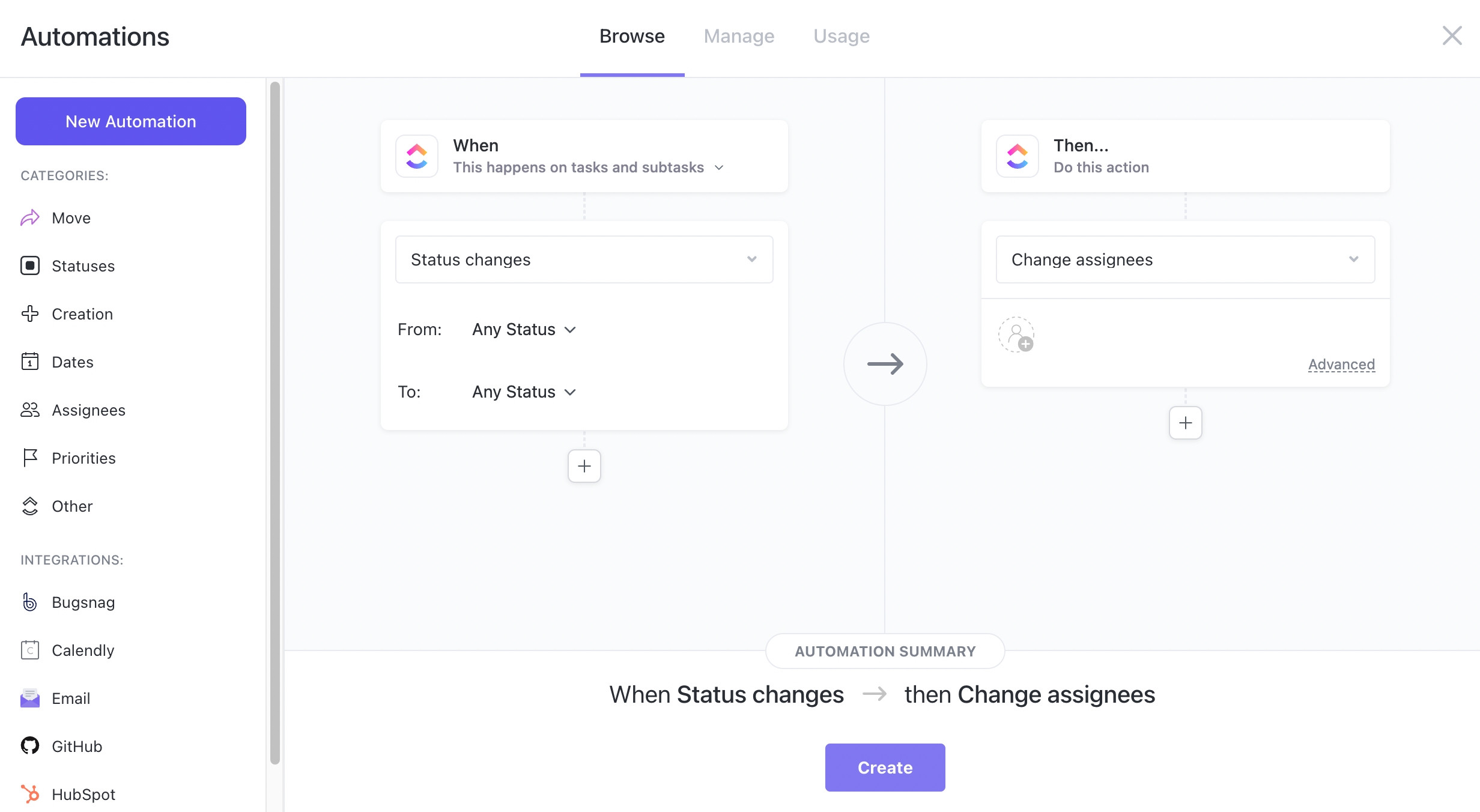Screen dimensions: 1480x812
Task: Select the Priorities flag icon
Action: [29, 458]
